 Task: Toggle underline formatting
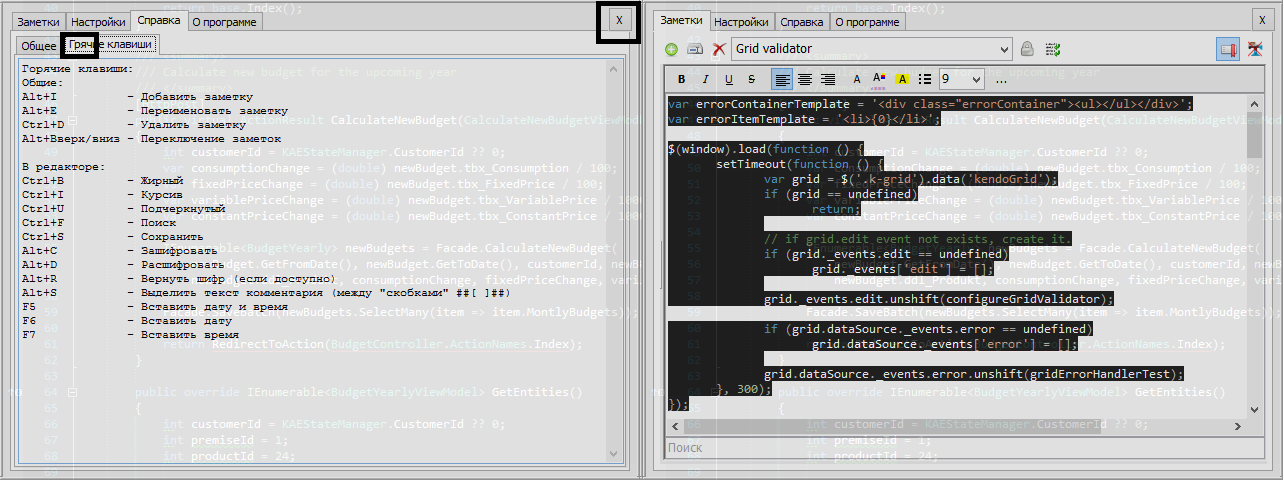(728, 79)
